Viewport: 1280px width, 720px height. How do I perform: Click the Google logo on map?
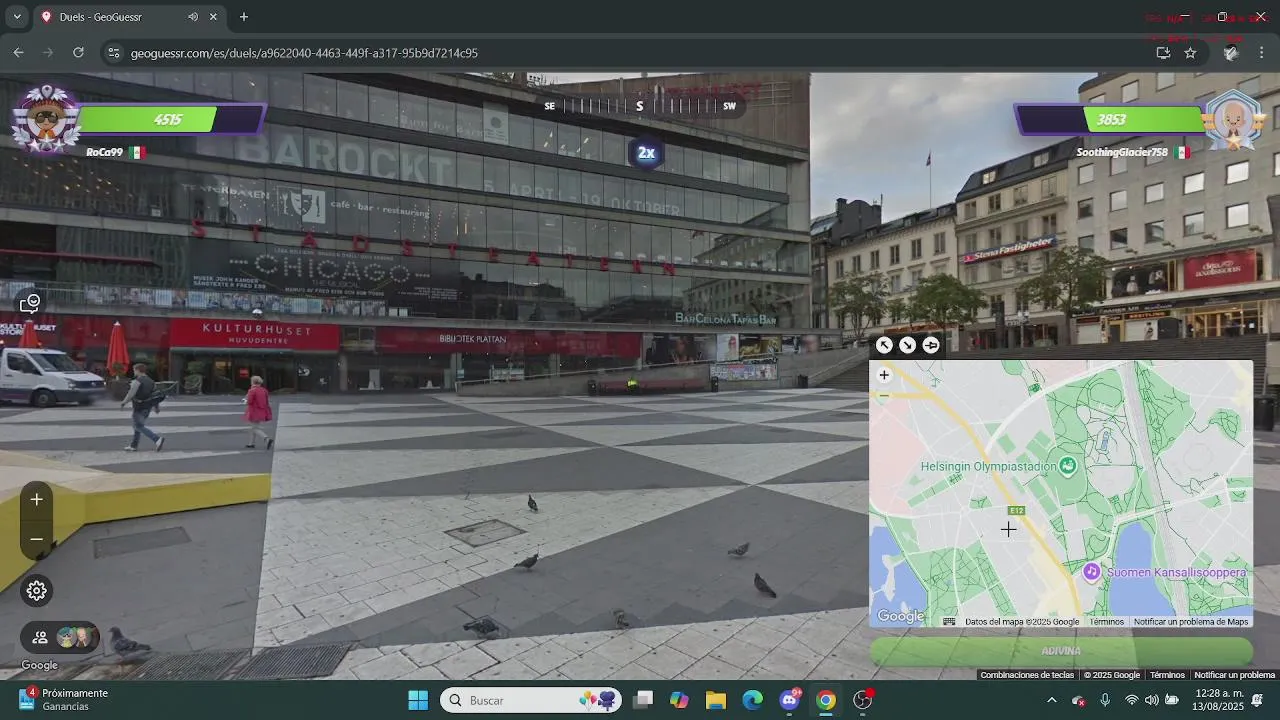(x=901, y=617)
